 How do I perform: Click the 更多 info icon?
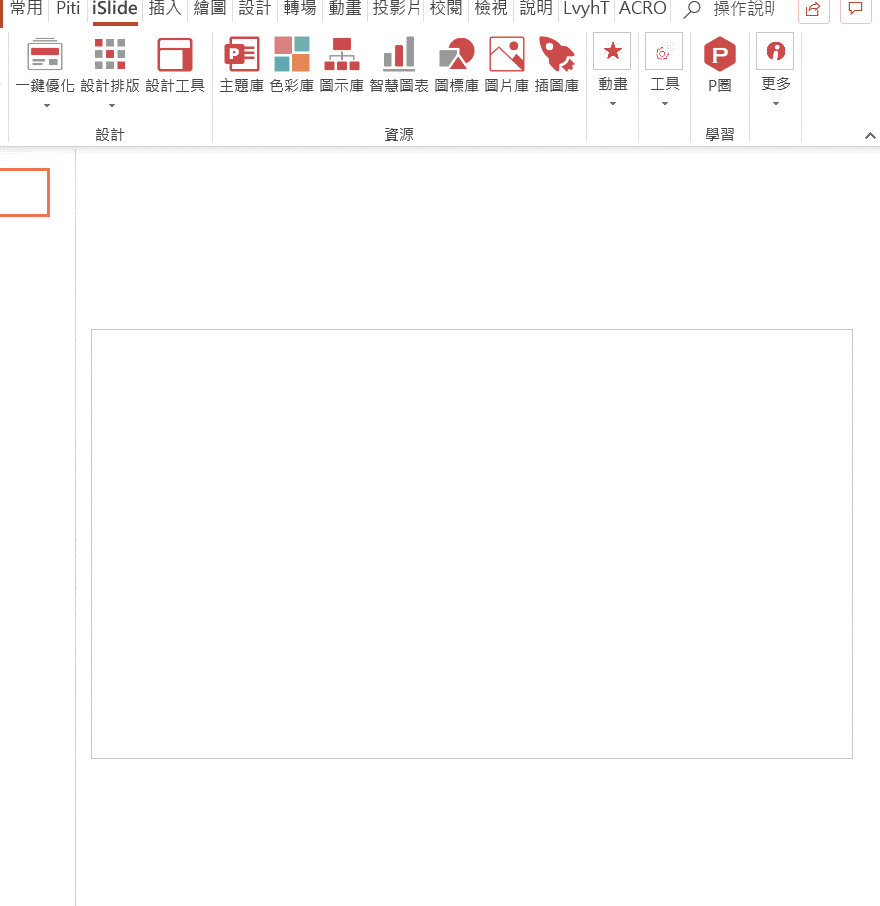point(775,51)
